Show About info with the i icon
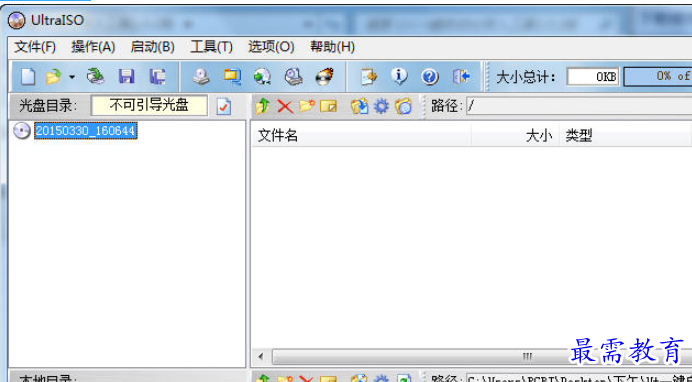692x382 pixels. click(x=399, y=77)
